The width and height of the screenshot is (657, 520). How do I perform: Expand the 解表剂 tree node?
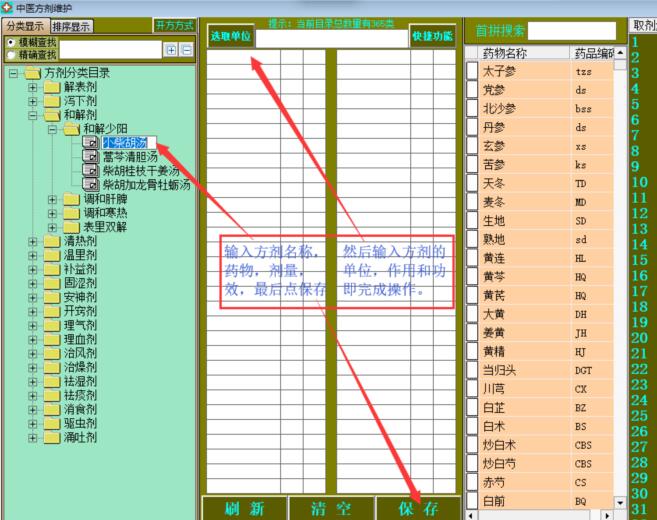(x=32, y=87)
